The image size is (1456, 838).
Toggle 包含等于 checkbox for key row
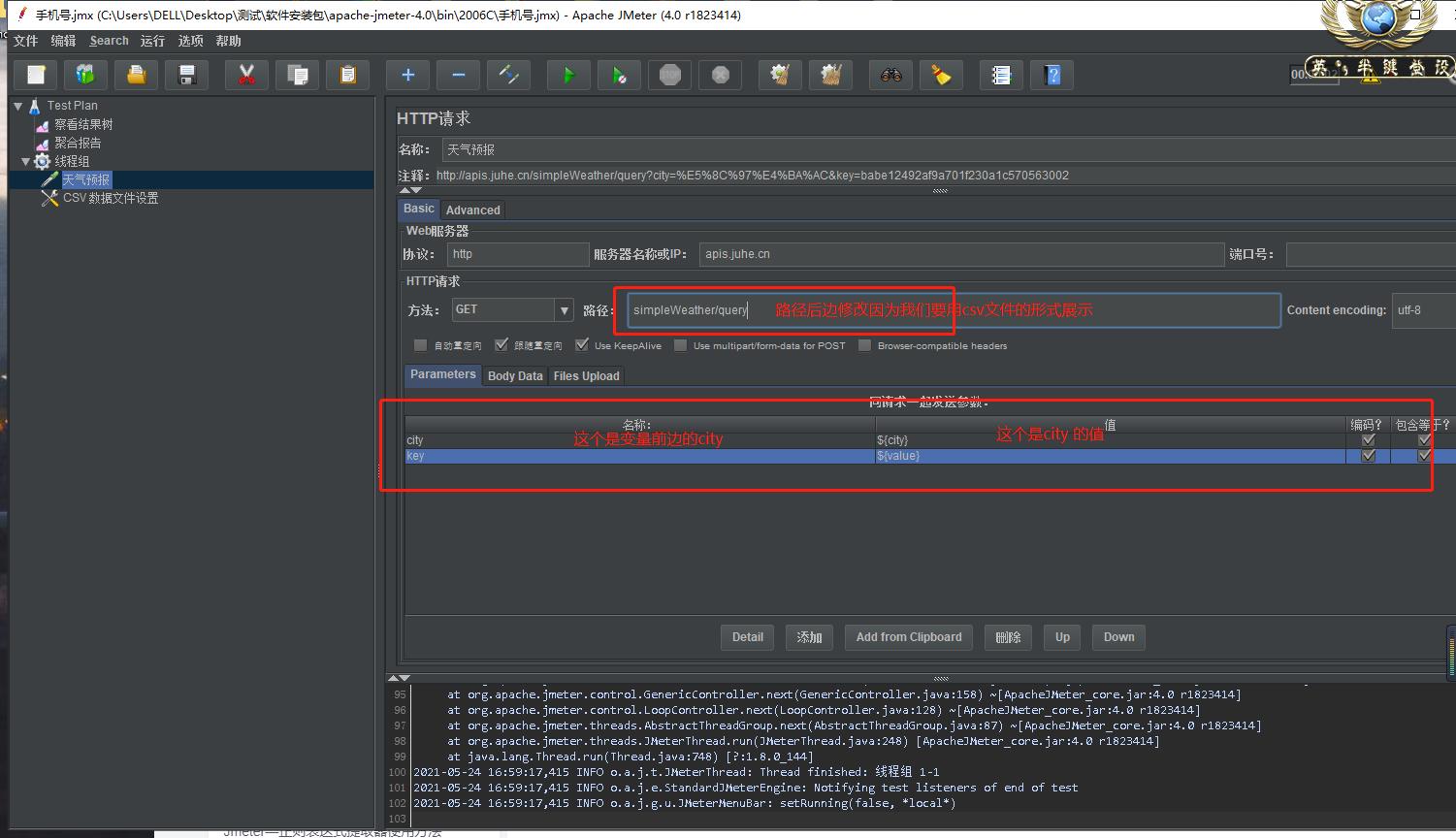(x=1424, y=456)
